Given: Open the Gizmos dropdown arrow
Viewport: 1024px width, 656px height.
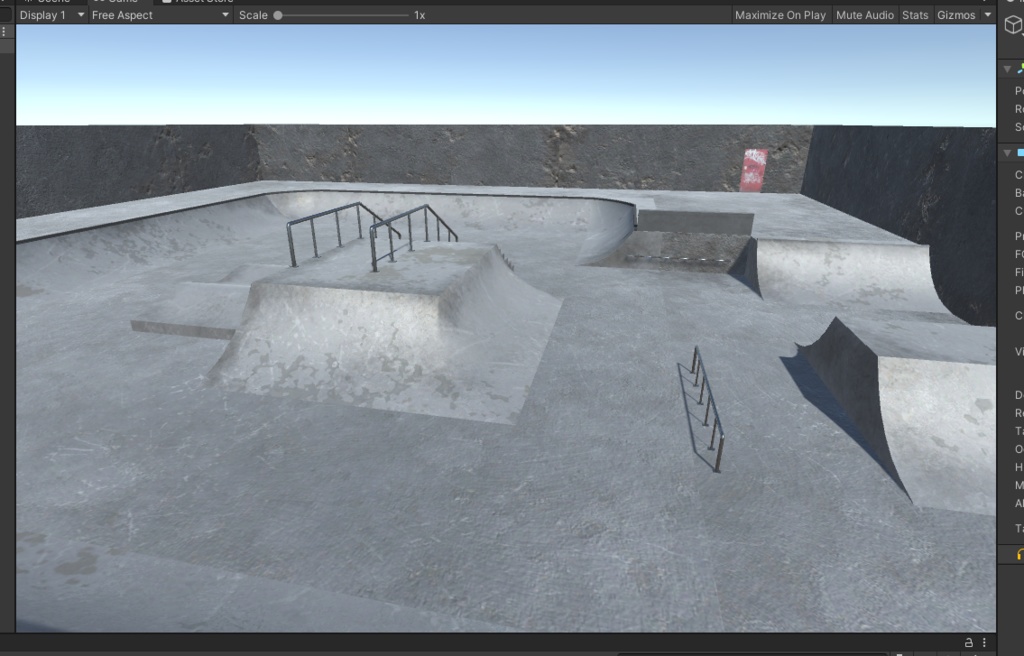Looking at the screenshot, I should pyautogui.click(x=987, y=15).
